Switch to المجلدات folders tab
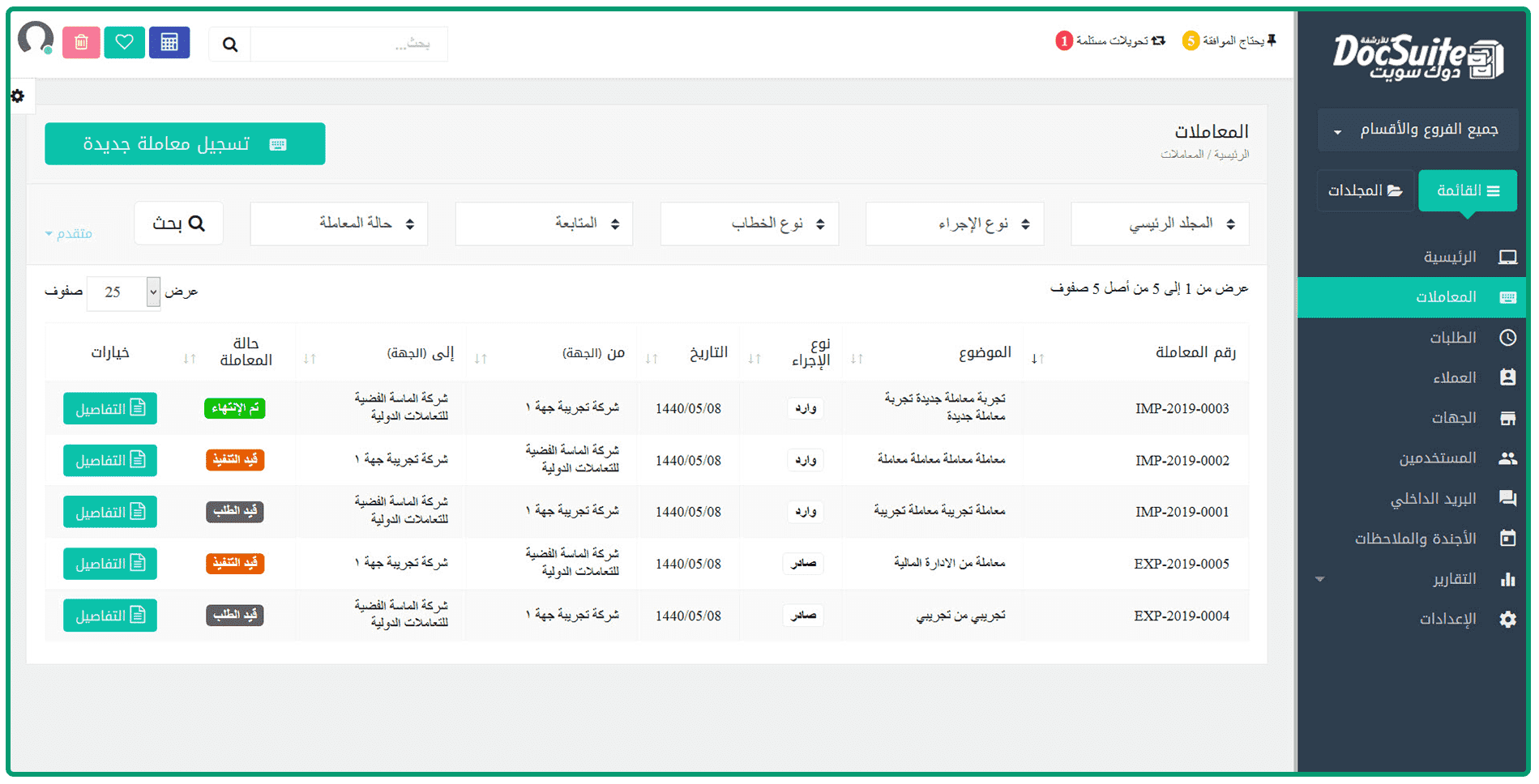This screenshot has width=1539, height=784. 1365,190
